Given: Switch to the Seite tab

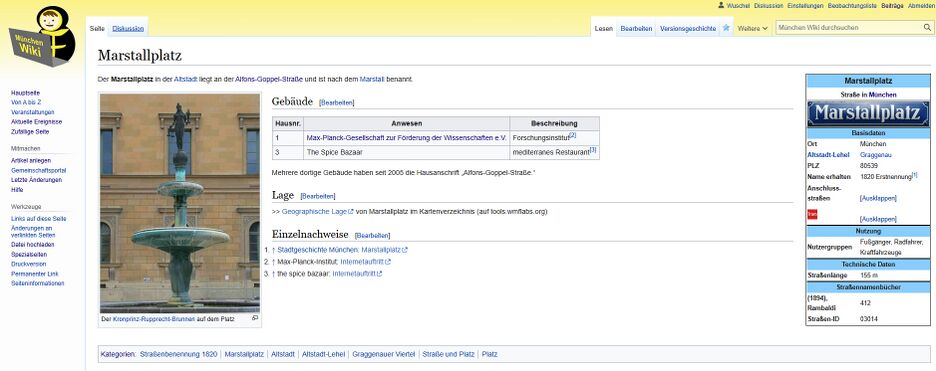Looking at the screenshot, I should coord(97,28).
